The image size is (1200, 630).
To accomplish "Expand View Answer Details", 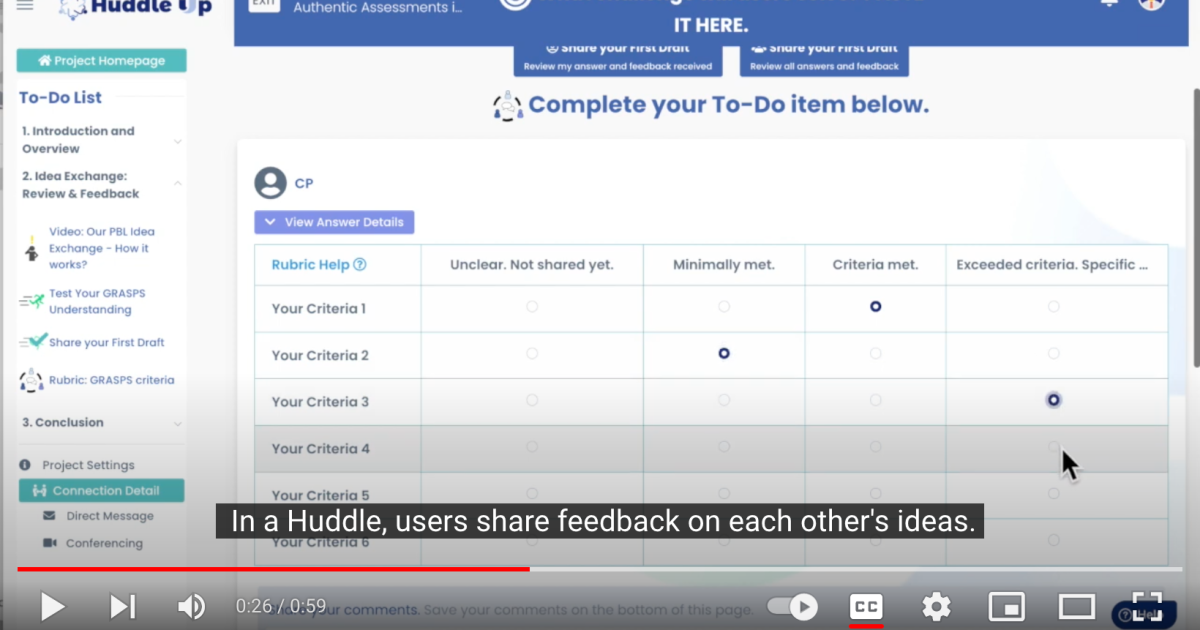I will [334, 221].
